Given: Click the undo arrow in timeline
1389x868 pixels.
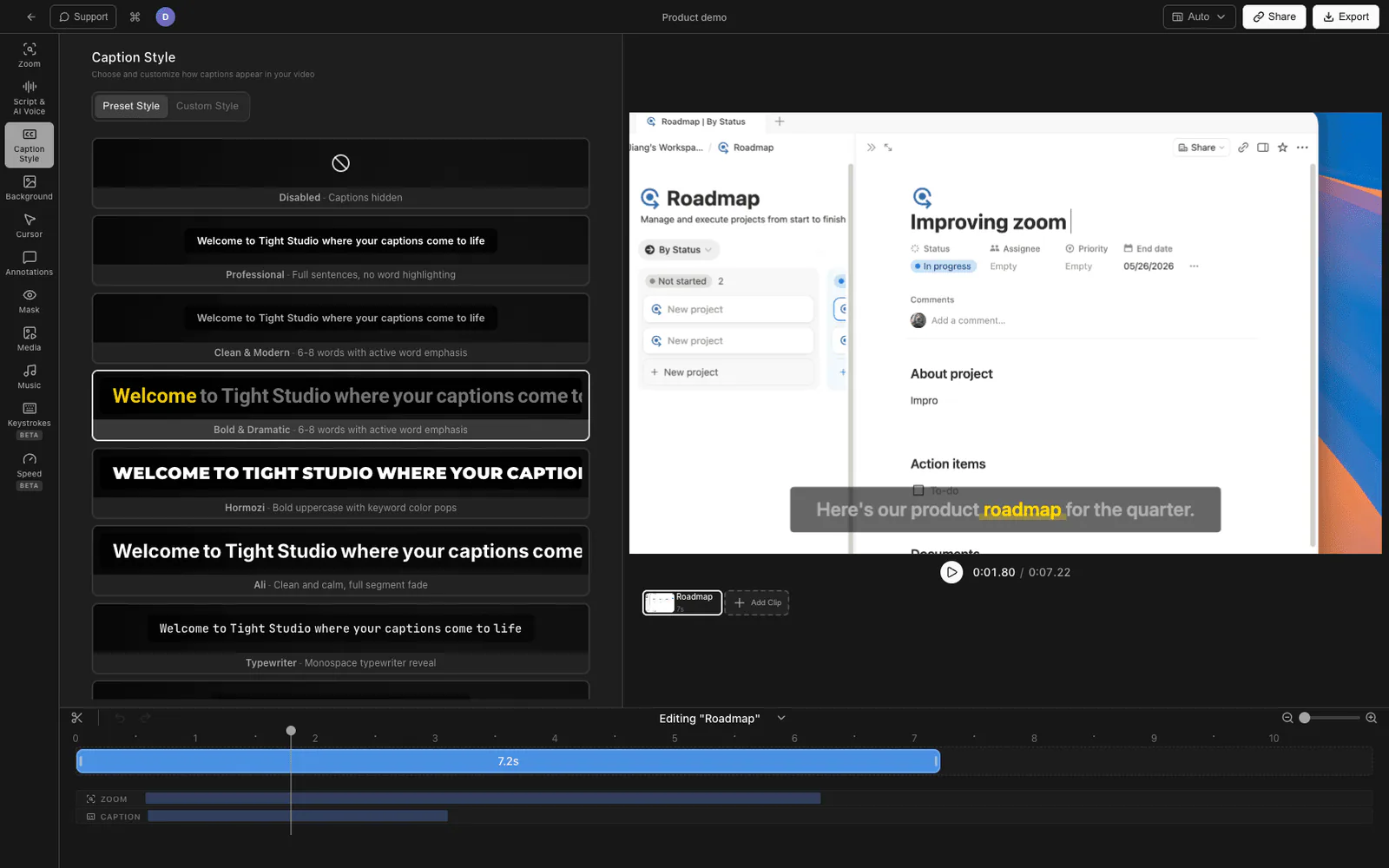Looking at the screenshot, I should (x=120, y=718).
